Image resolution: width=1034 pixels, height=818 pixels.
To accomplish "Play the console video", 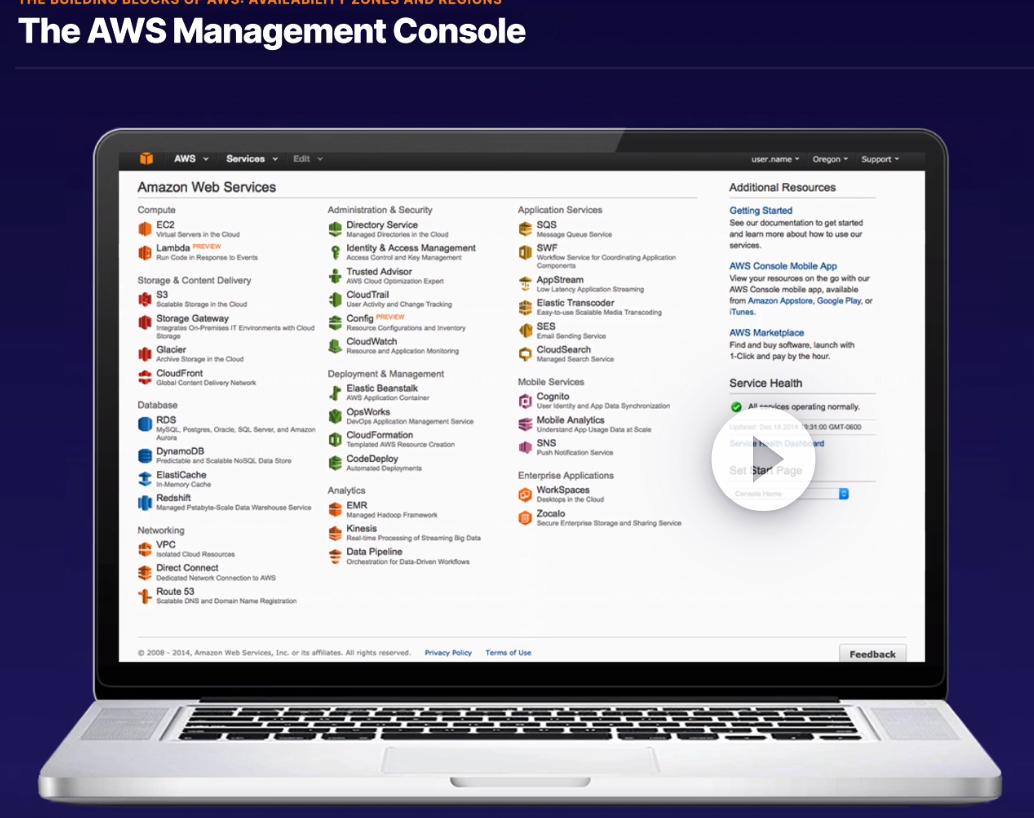I will pyautogui.click(x=764, y=459).
